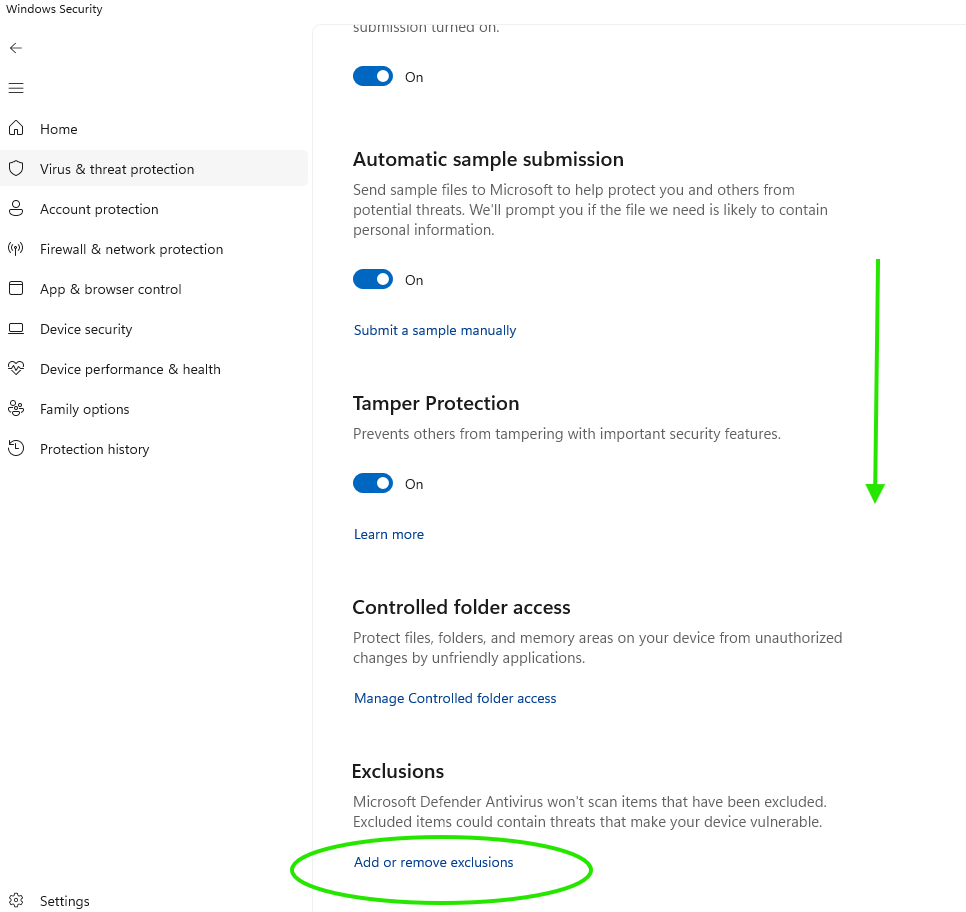Click the back arrow navigation button

point(16,47)
